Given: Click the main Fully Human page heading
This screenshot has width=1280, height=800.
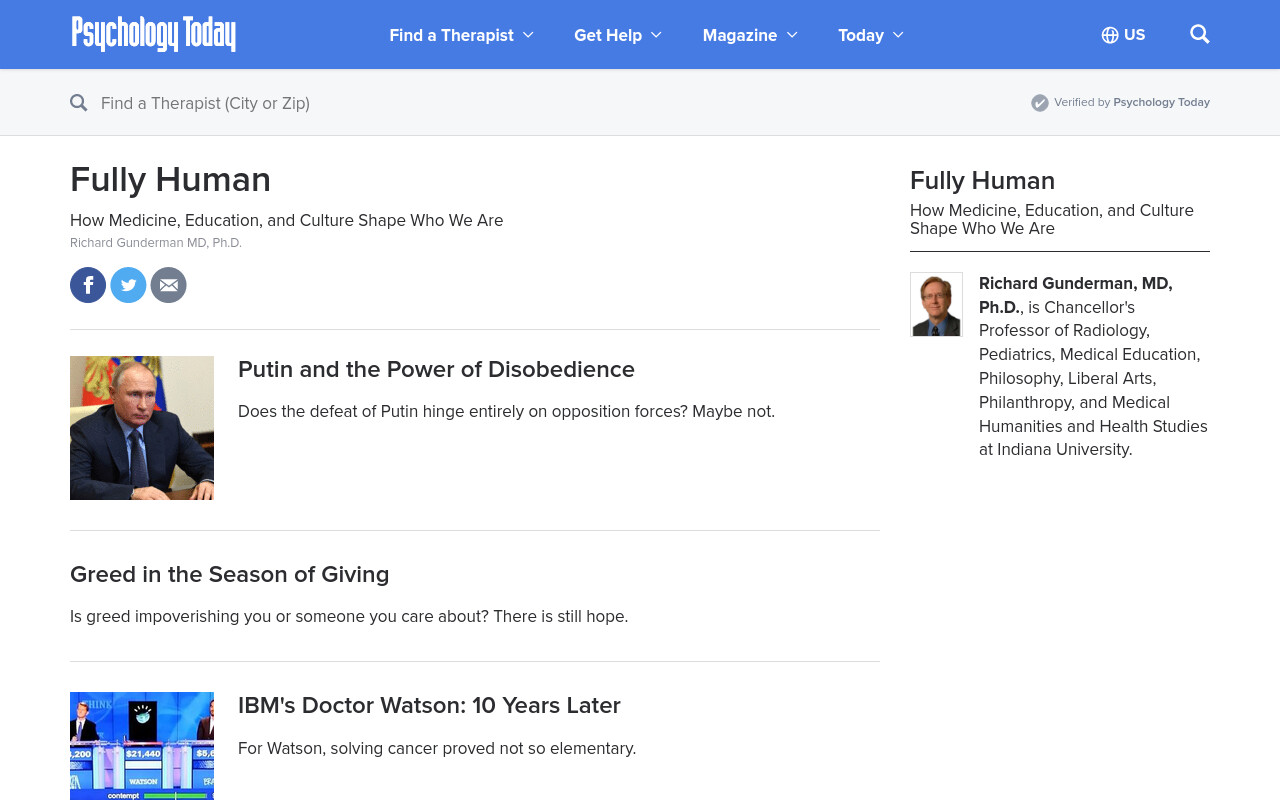Looking at the screenshot, I should (x=170, y=180).
